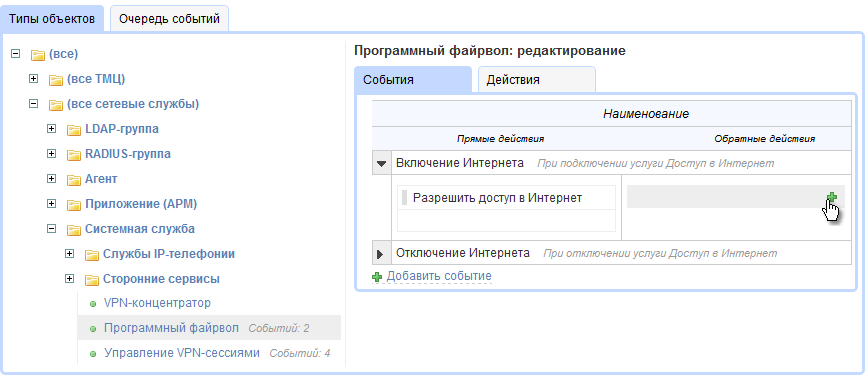Screen dimensions: 865x378
Task: Click the Наименование column header
Action: [646, 114]
